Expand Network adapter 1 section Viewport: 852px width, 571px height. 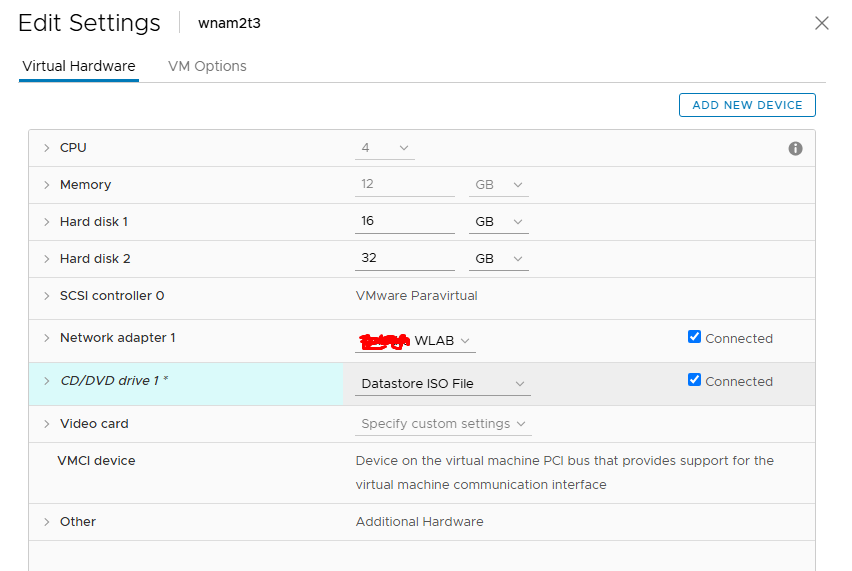46,338
